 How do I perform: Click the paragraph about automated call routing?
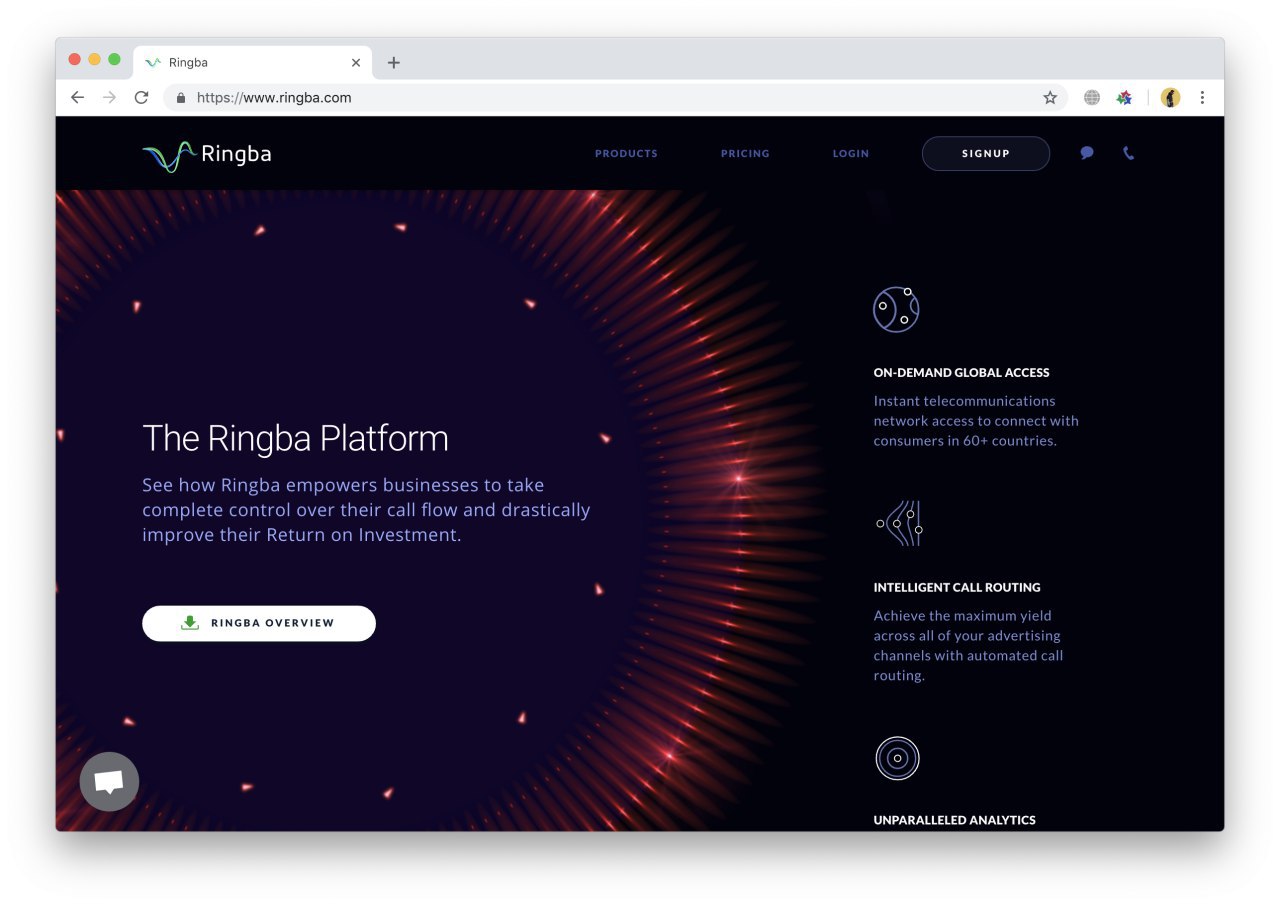pyautogui.click(x=968, y=646)
